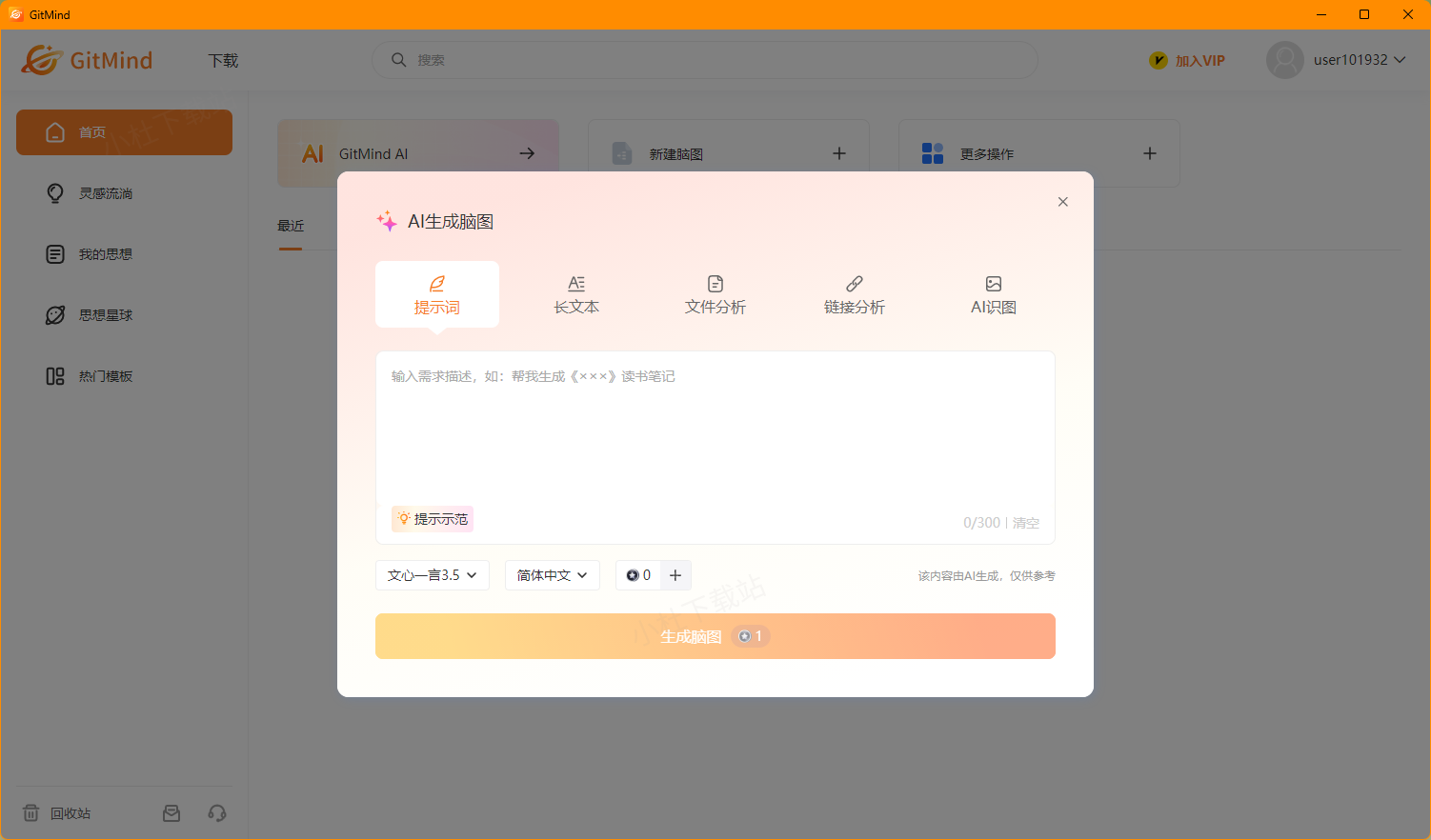Click the plus to add credits
Image resolution: width=1431 pixels, height=840 pixels.
(675, 575)
